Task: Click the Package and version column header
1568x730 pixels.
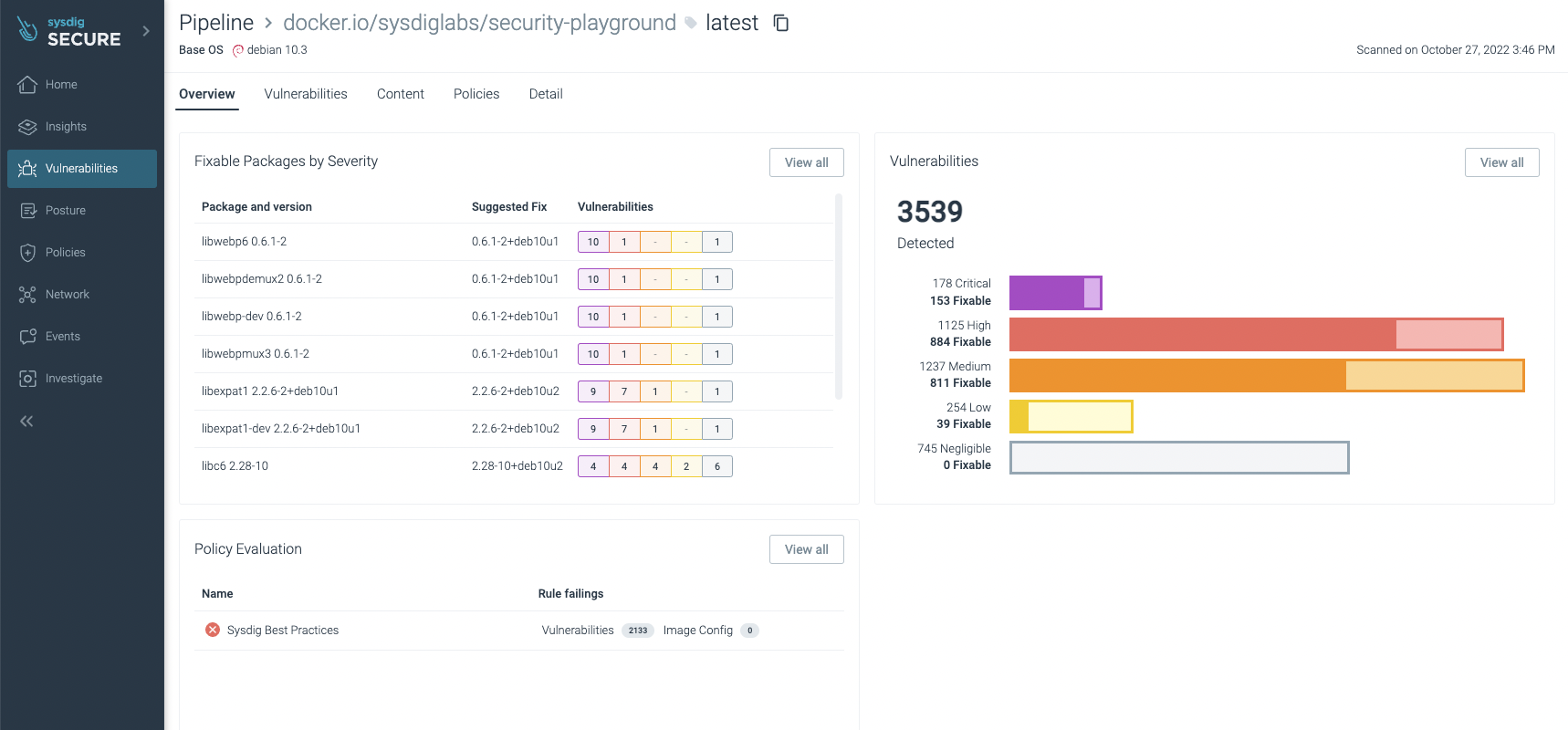Action: pos(256,207)
